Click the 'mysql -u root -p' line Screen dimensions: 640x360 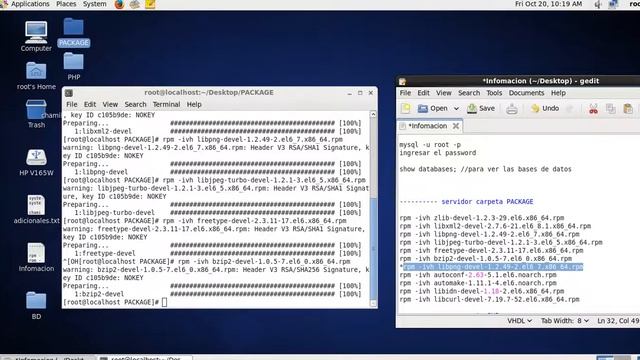[430, 145]
